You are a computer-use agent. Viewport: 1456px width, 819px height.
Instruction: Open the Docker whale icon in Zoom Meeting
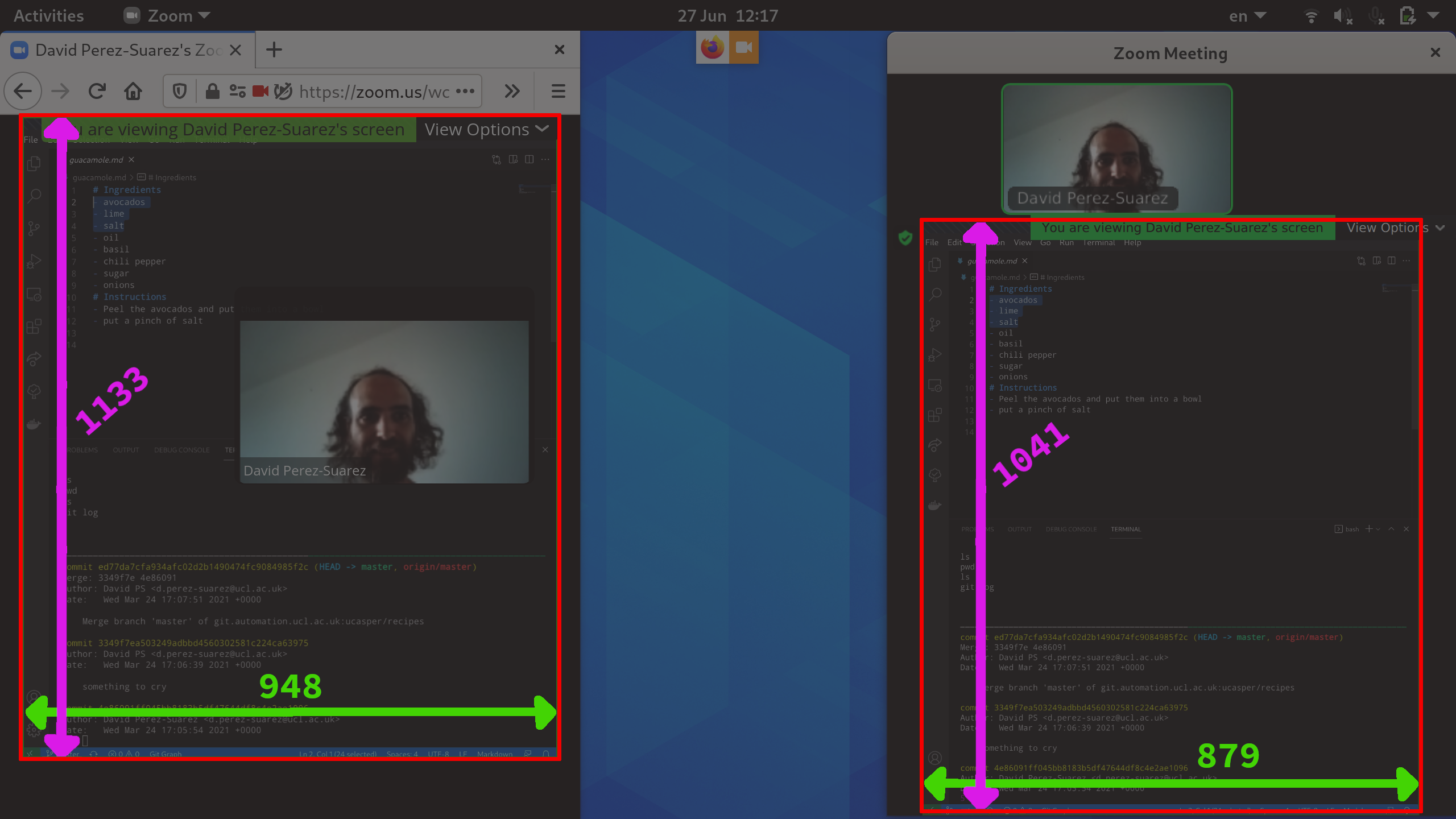(x=934, y=505)
